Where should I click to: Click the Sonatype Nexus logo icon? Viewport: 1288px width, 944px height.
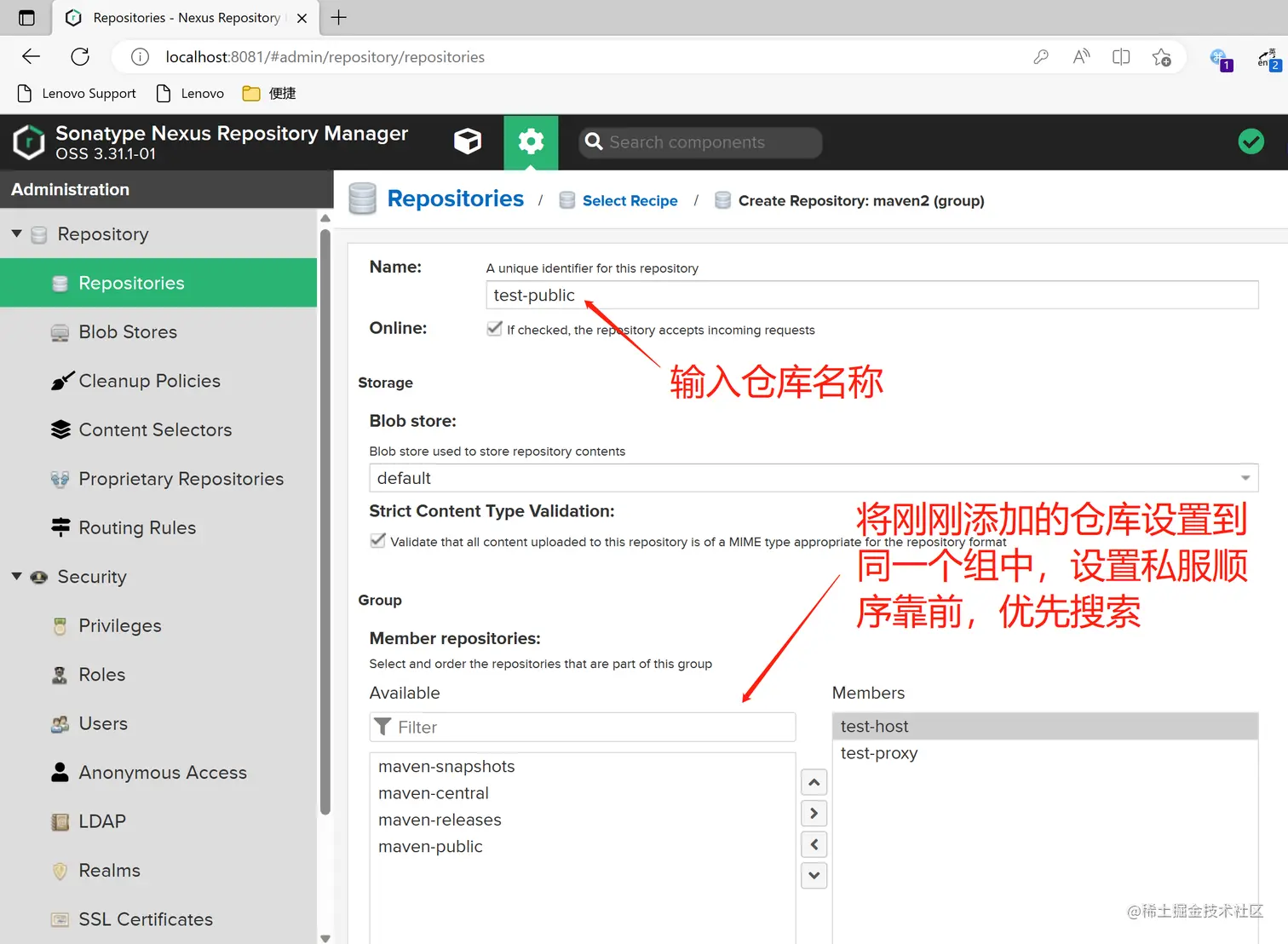29,142
